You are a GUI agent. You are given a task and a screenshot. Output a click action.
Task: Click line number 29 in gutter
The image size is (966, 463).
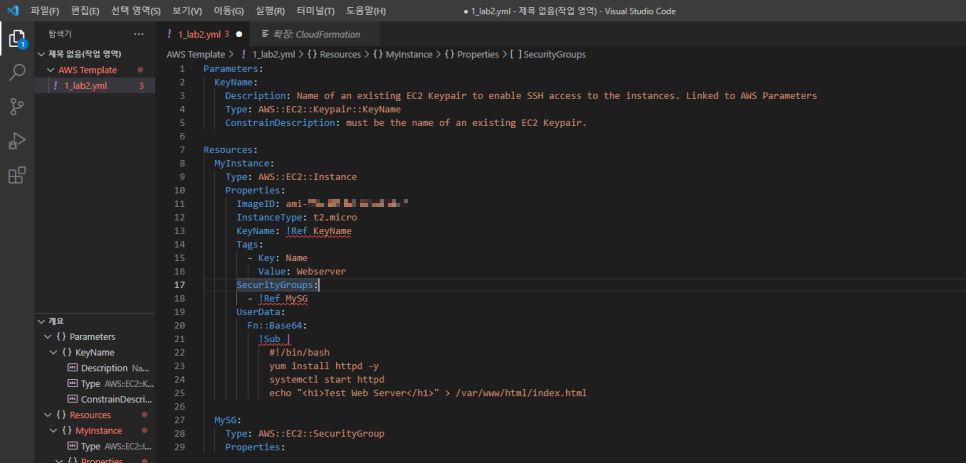pos(179,447)
